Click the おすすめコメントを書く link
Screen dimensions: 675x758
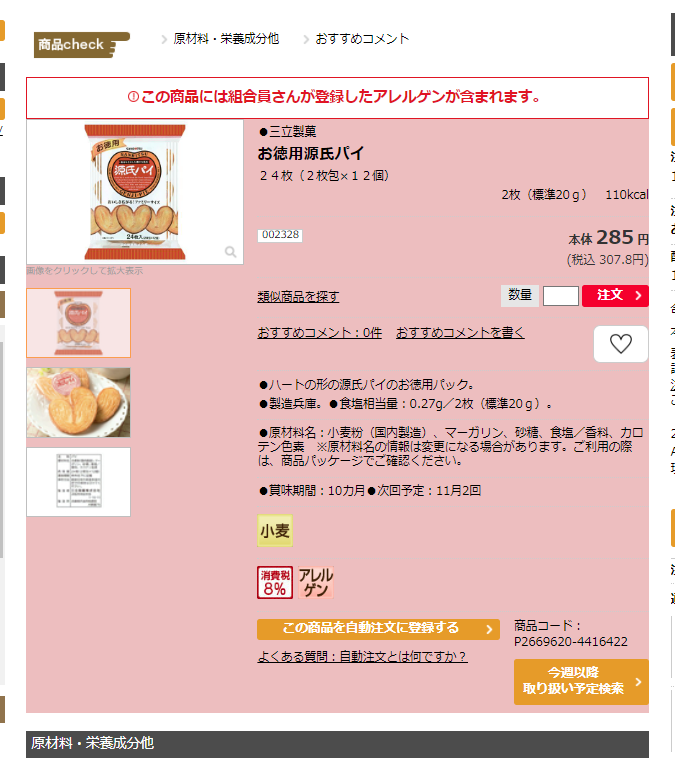click(460, 333)
